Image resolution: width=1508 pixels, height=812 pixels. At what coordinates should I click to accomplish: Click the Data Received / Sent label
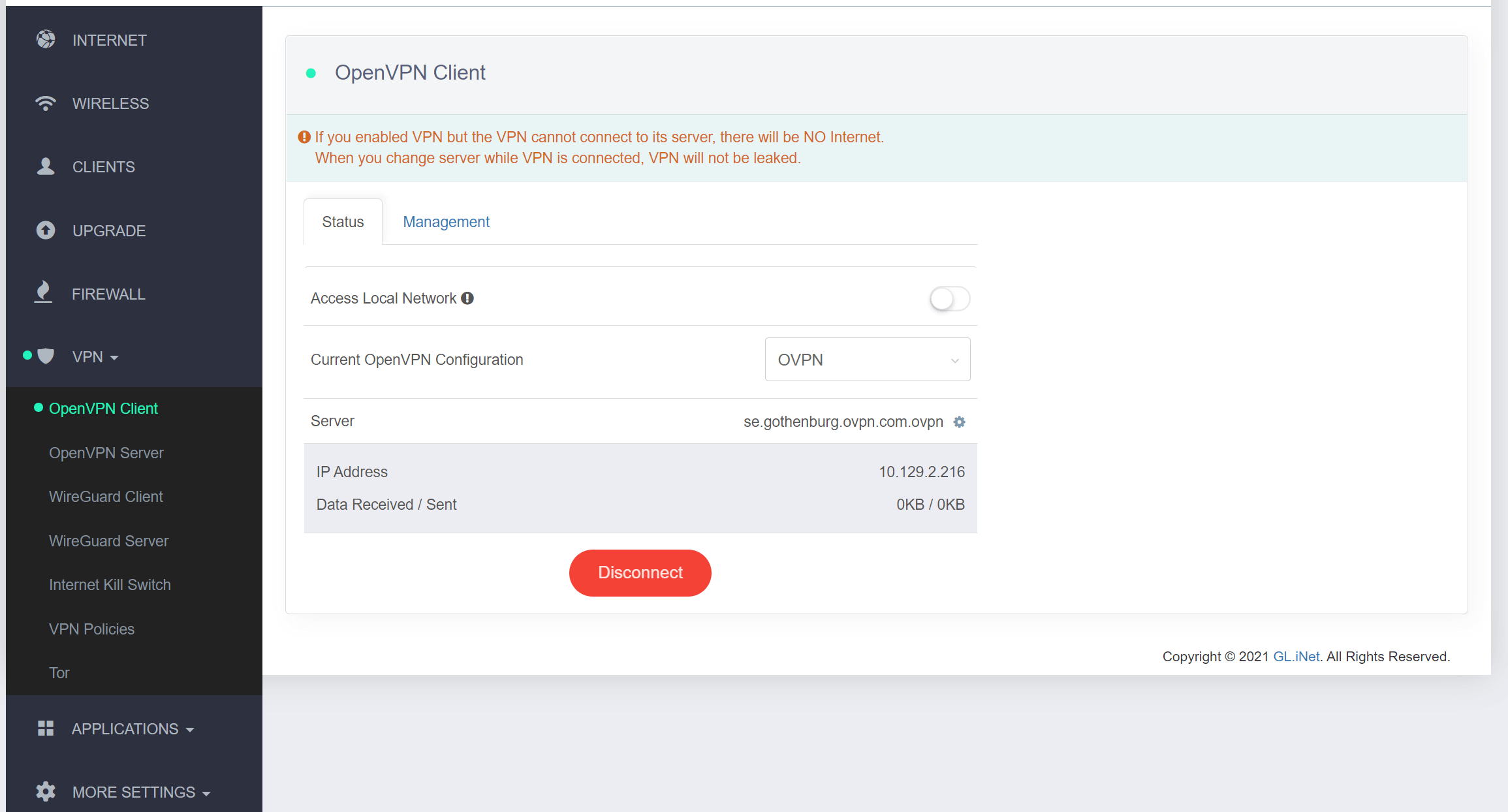tap(386, 505)
